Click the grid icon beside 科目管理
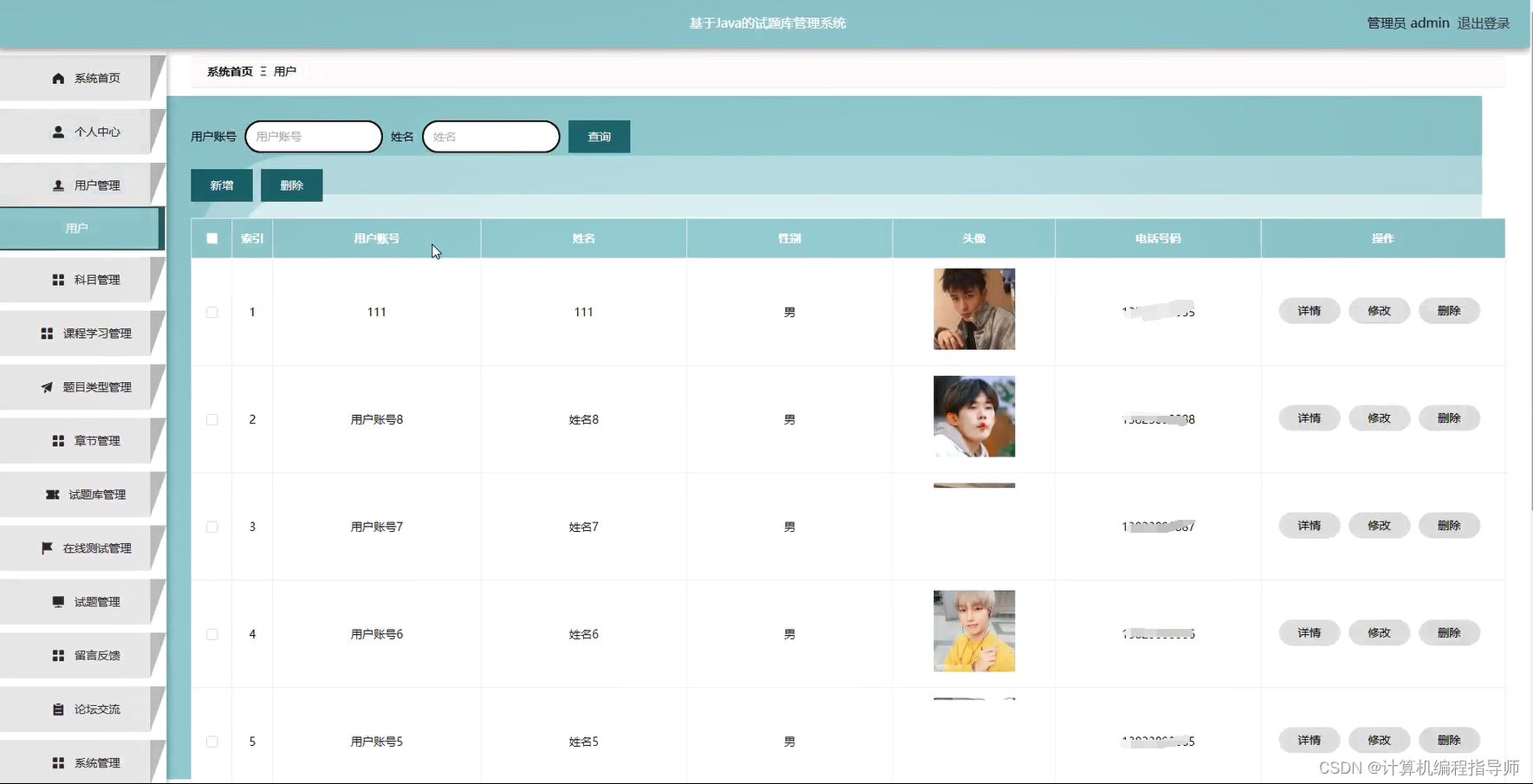The height and width of the screenshot is (784, 1533). (58, 280)
